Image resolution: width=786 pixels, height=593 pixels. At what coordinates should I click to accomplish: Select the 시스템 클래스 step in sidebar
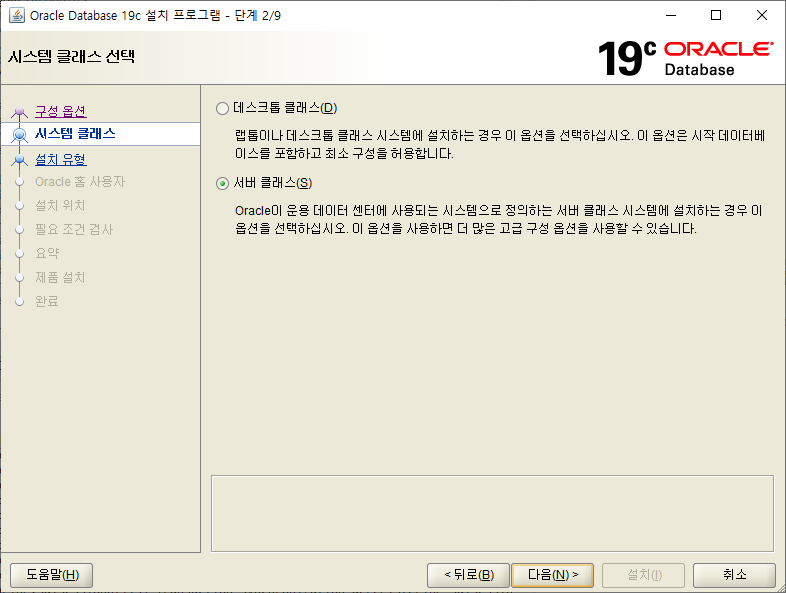[x=100, y=134]
